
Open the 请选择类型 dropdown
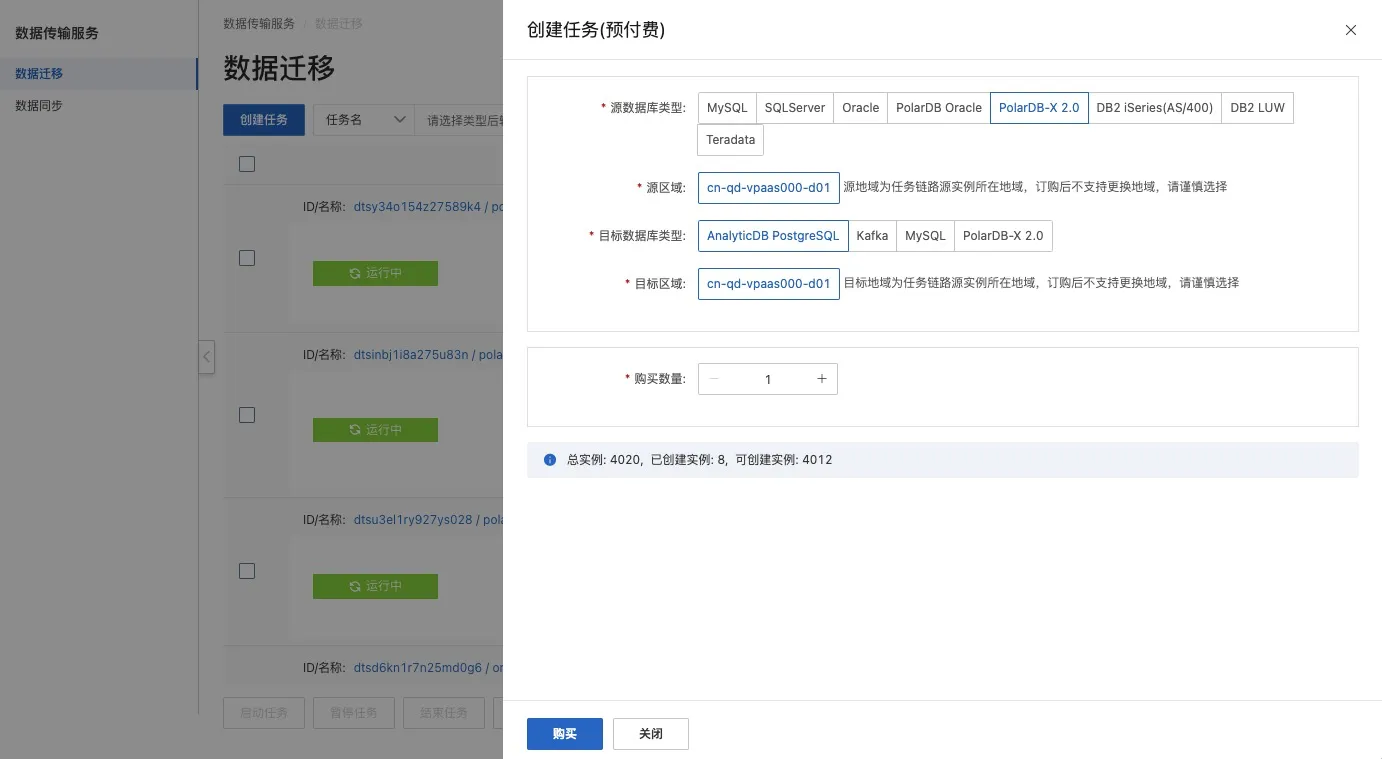coord(460,120)
